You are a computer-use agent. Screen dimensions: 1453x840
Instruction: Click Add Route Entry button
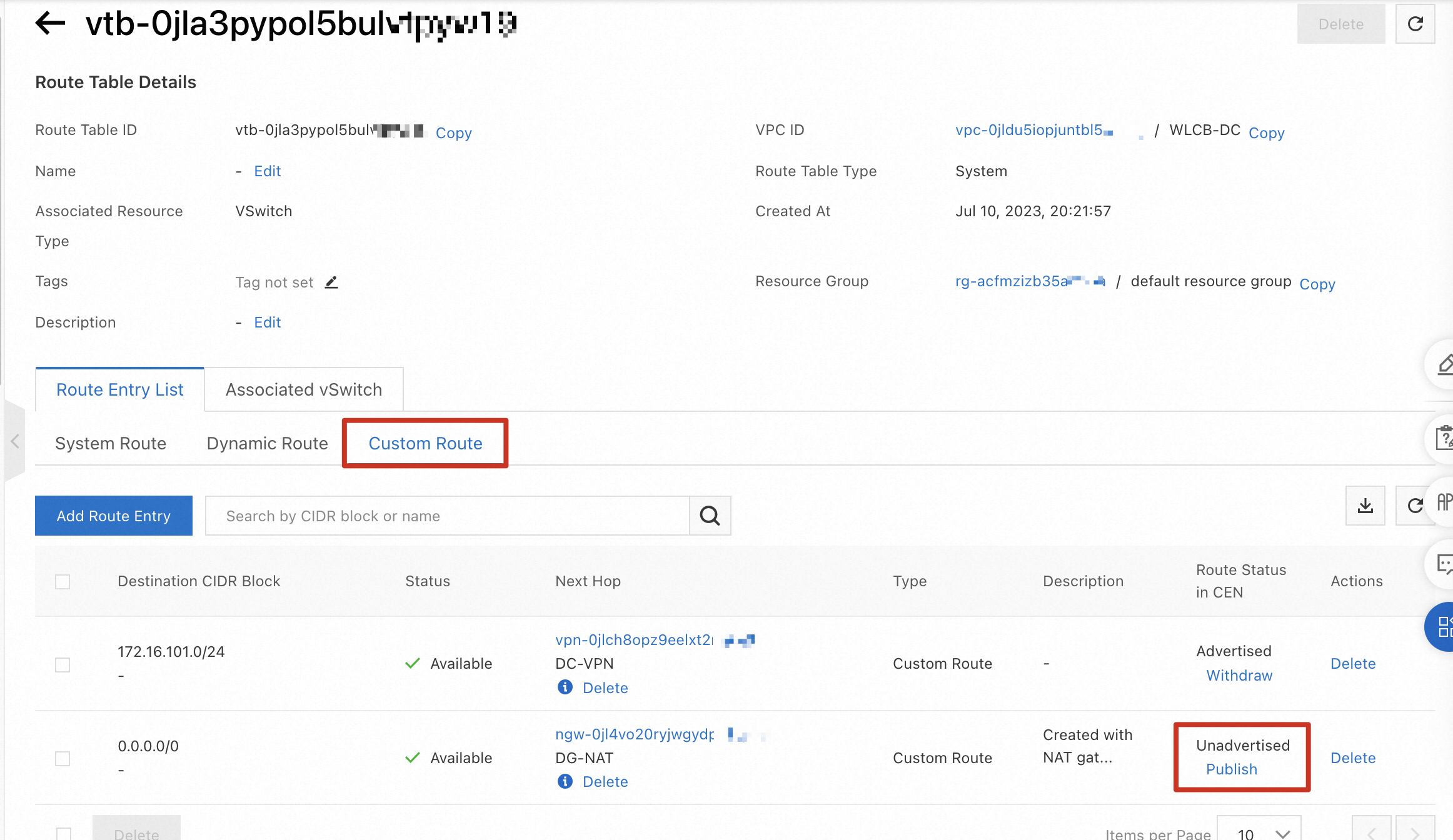coord(114,516)
